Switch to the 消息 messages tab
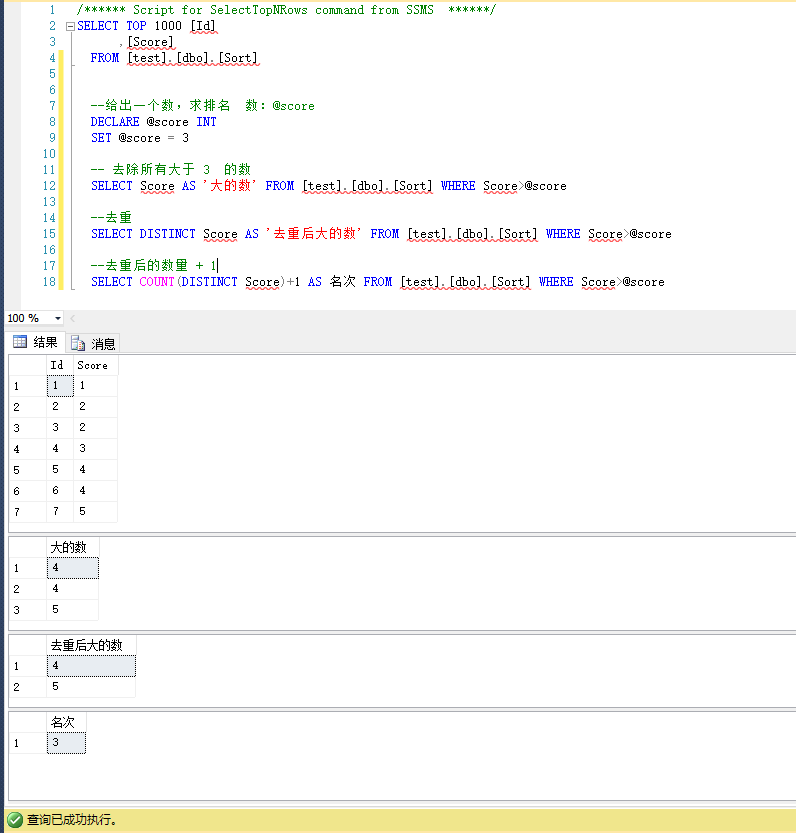This screenshot has width=796, height=833. click(x=94, y=344)
